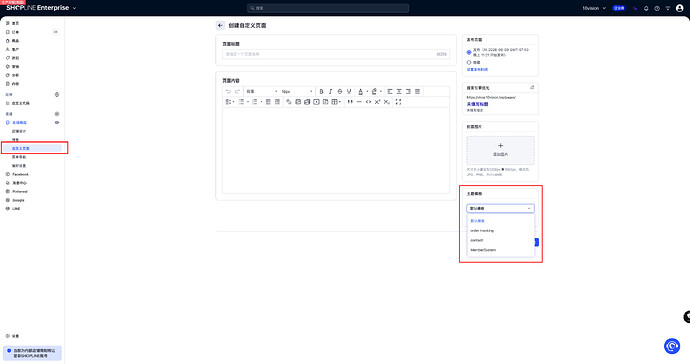Click the font color A icon
This screenshot has width=690, height=364.
pyautogui.click(x=360, y=92)
